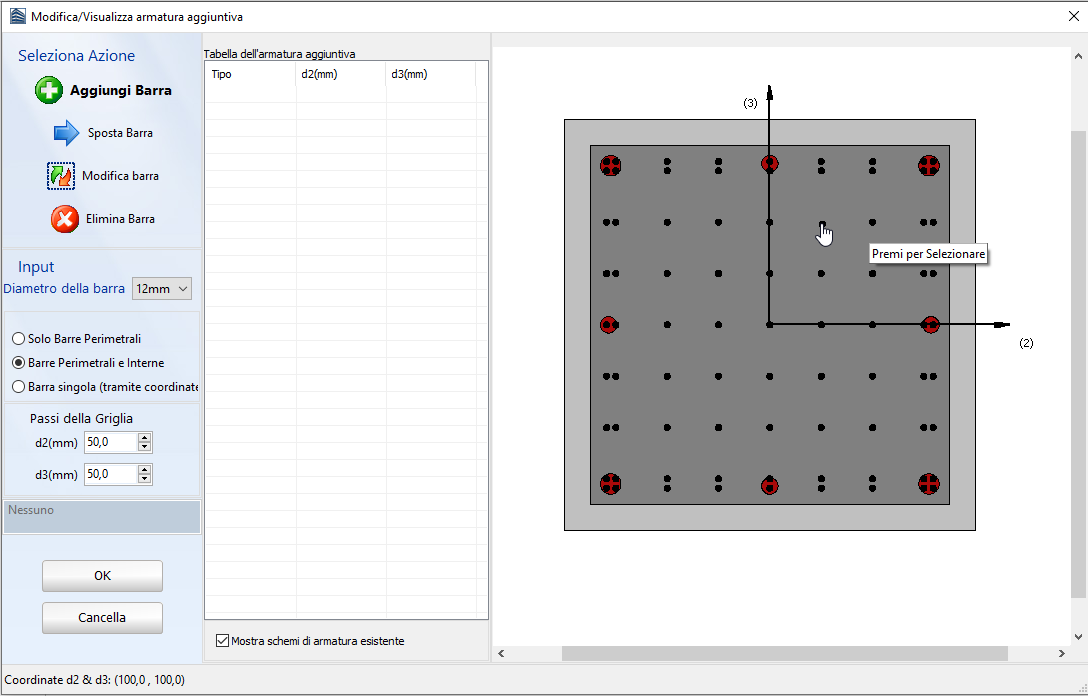Select the top-left red corner rebar
Screen dimensions: 1088x696
point(610,165)
